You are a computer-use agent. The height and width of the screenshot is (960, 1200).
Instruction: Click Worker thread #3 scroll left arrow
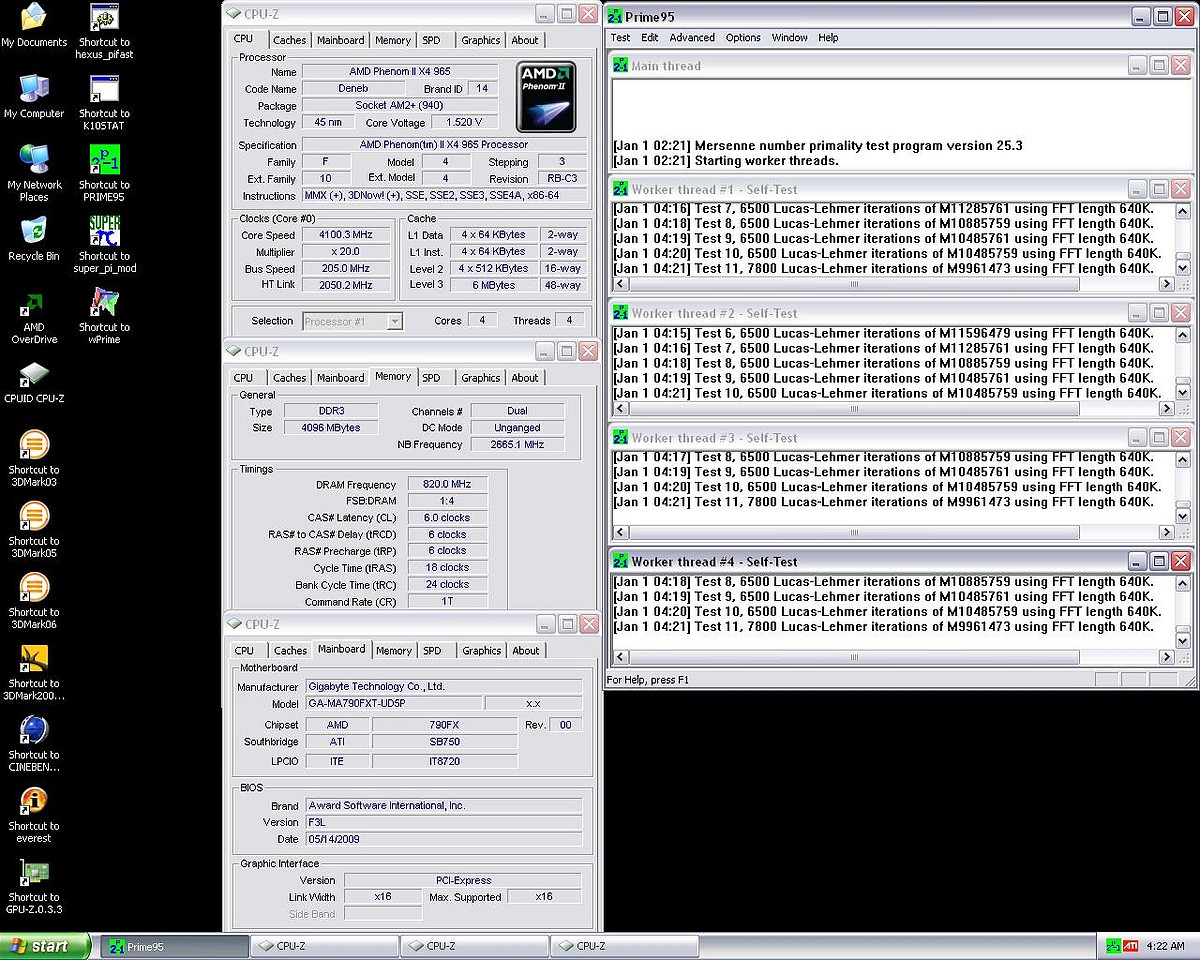(620, 533)
